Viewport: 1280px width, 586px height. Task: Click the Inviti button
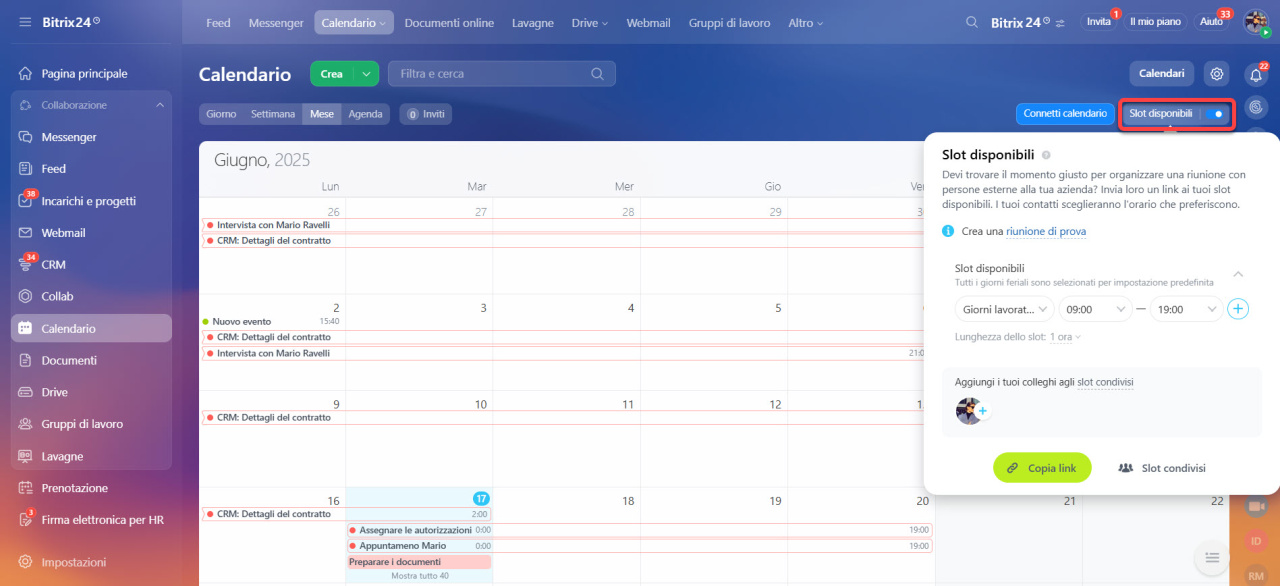426,114
